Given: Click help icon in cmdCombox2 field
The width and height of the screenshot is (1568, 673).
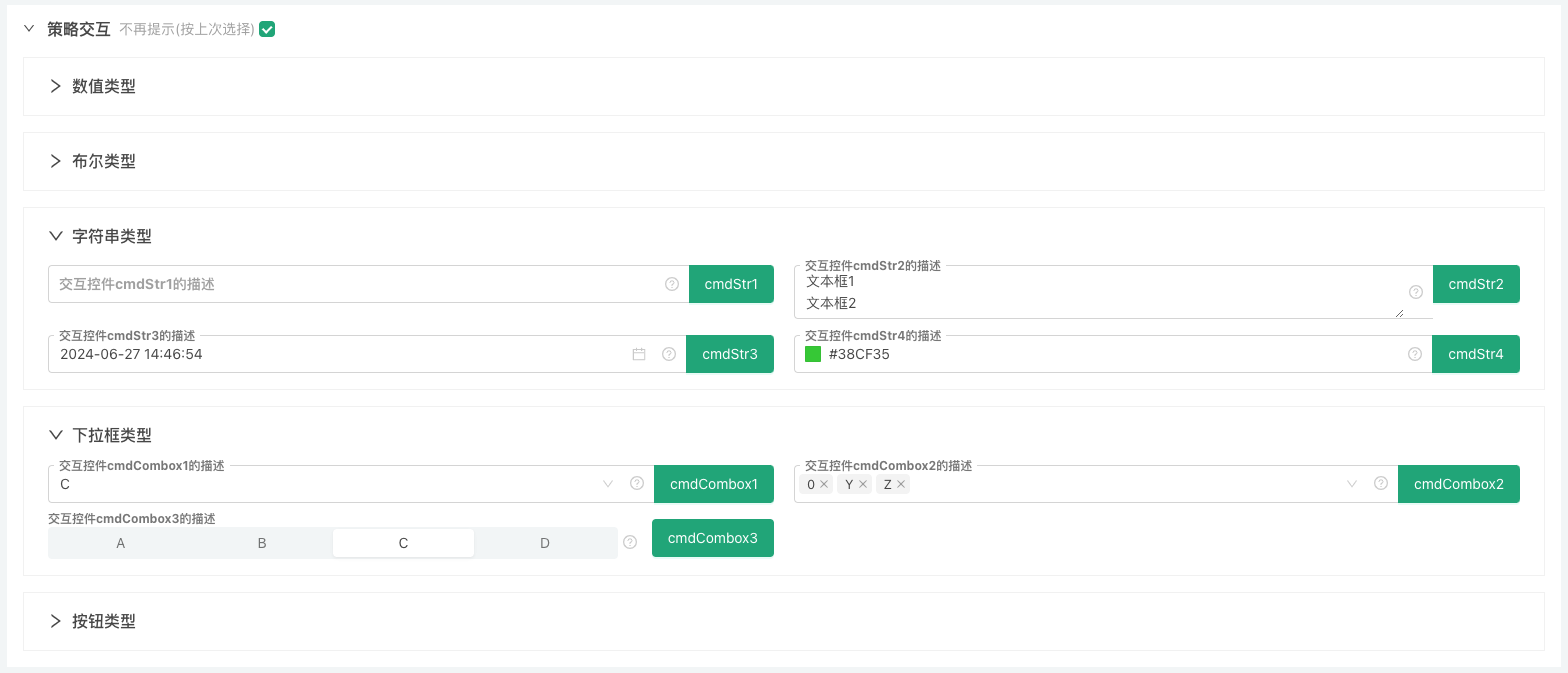Looking at the screenshot, I should [1381, 484].
